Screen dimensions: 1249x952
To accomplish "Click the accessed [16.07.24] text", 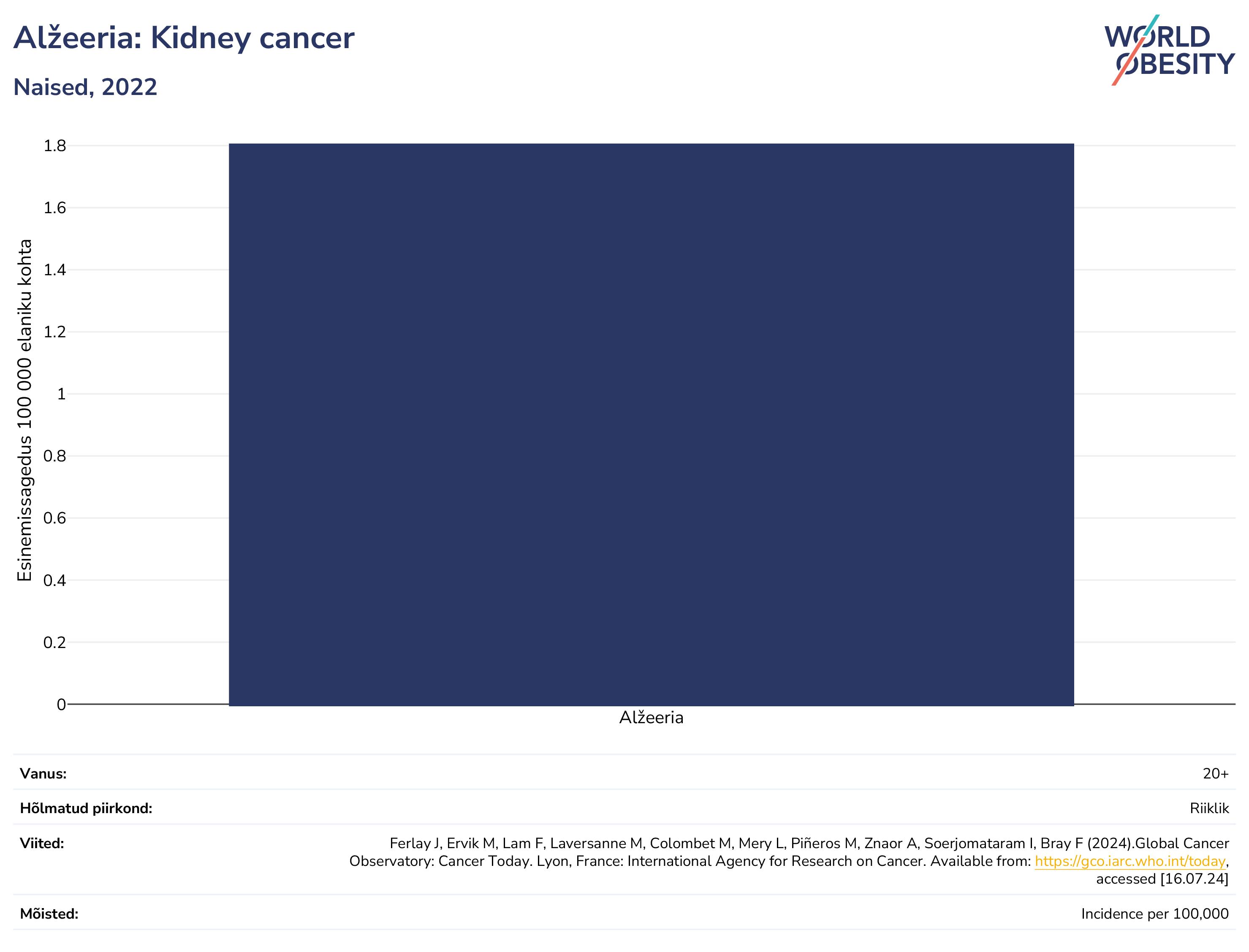I will [1162, 879].
